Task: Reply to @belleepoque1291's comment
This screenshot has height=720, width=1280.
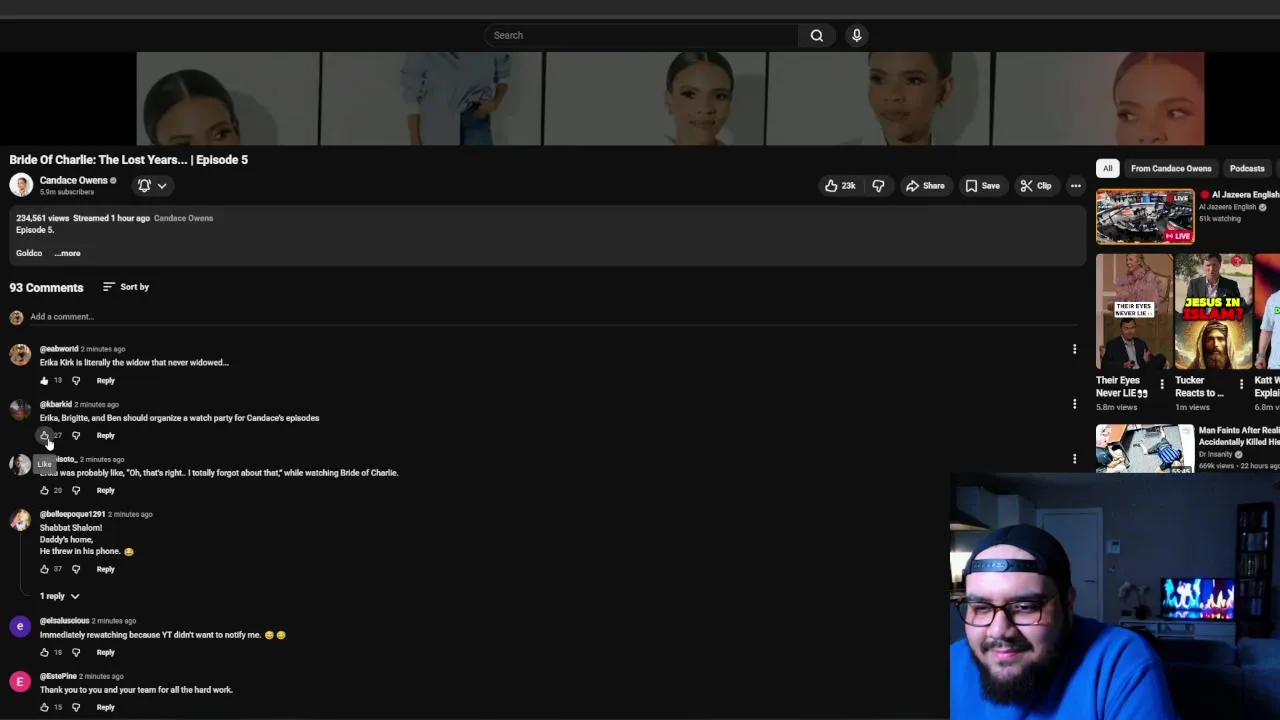Action: [105, 569]
